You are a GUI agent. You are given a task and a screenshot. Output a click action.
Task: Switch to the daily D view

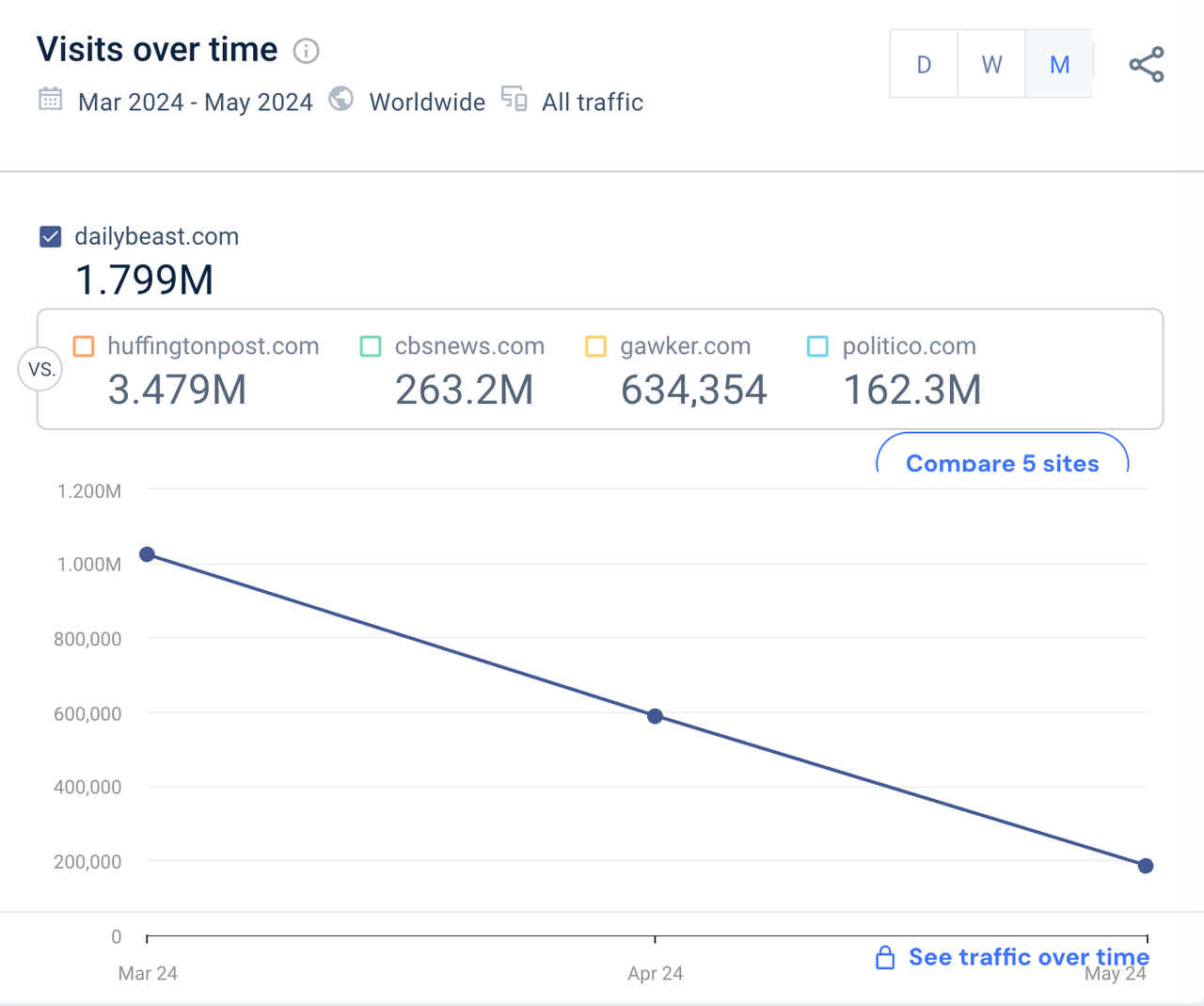click(x=924, y=64)
